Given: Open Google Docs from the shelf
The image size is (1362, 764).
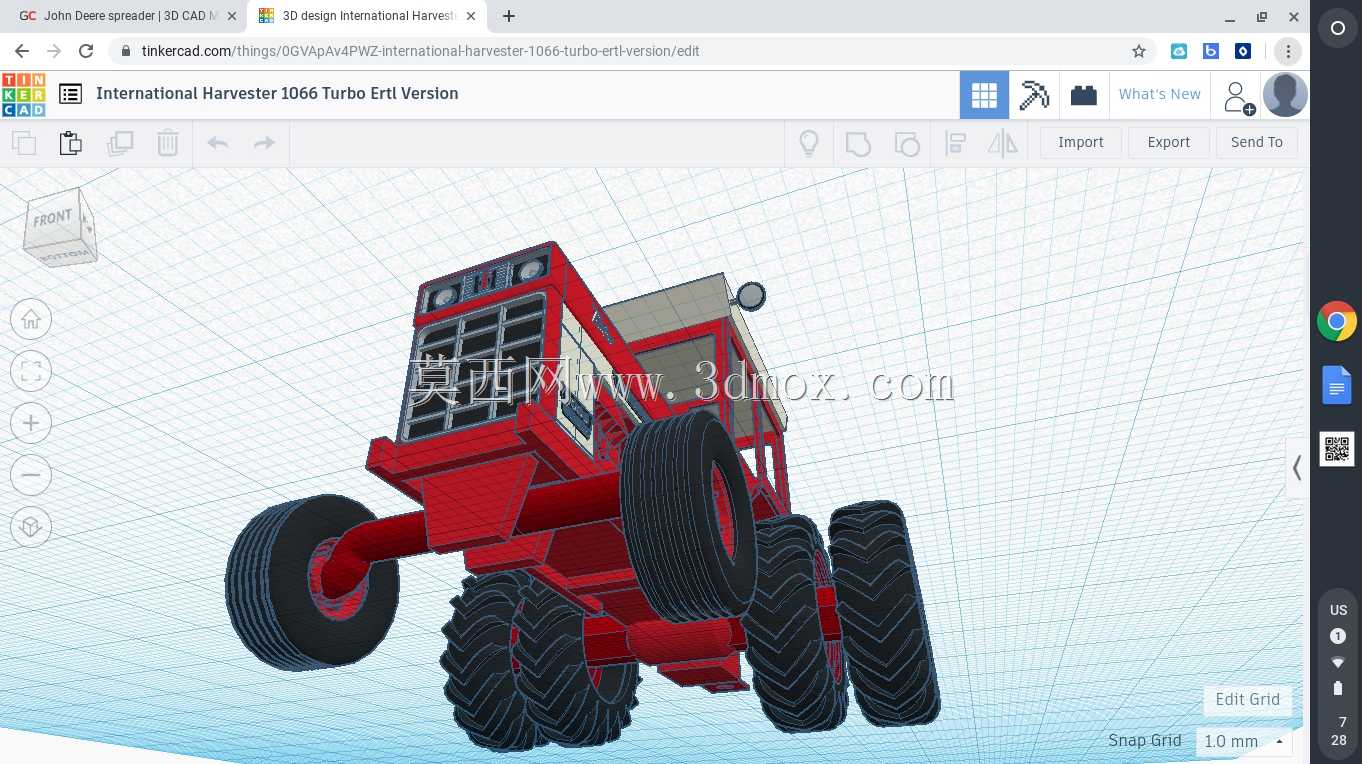Looking at the screenshot, I should 1337,385.
